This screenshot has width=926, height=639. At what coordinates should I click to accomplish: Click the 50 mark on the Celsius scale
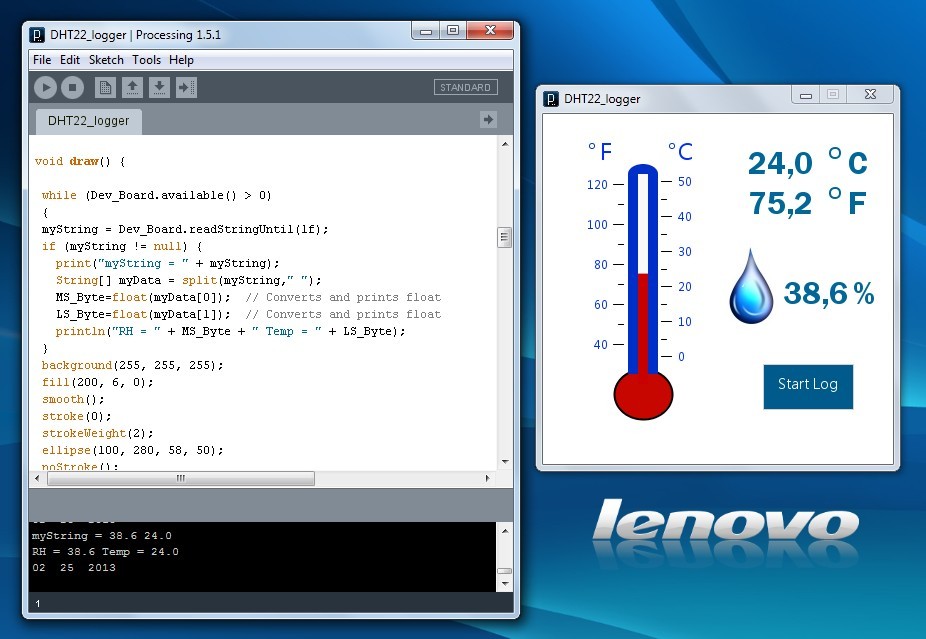(684, 182)
